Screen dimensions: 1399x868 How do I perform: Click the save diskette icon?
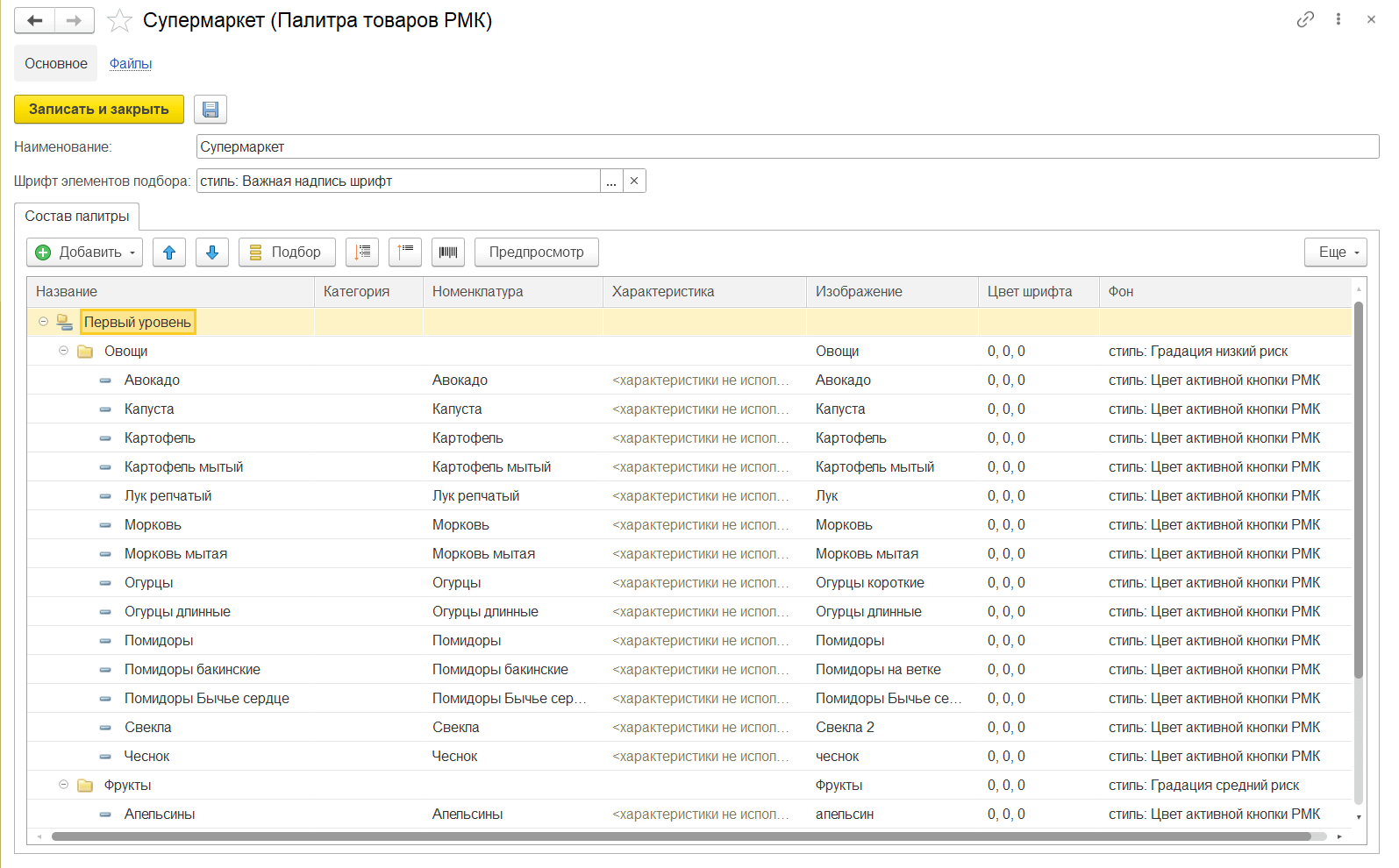(x=211, y=110)
